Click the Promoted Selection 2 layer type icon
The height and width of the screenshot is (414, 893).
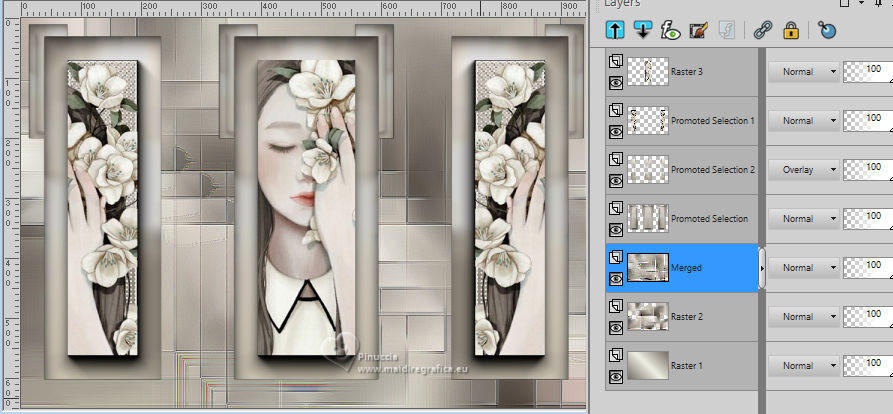coord(616,159)
